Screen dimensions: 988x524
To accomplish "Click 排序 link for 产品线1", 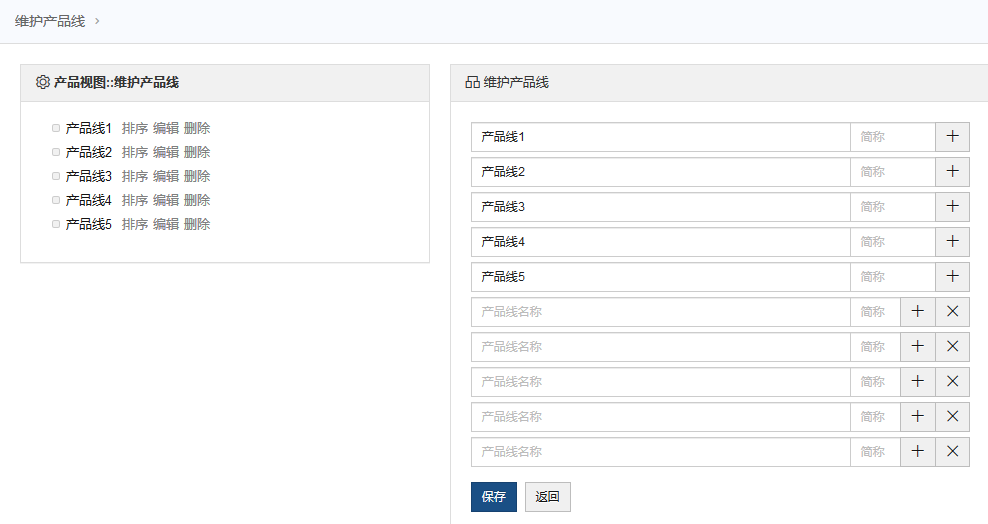I will point(135,128).
